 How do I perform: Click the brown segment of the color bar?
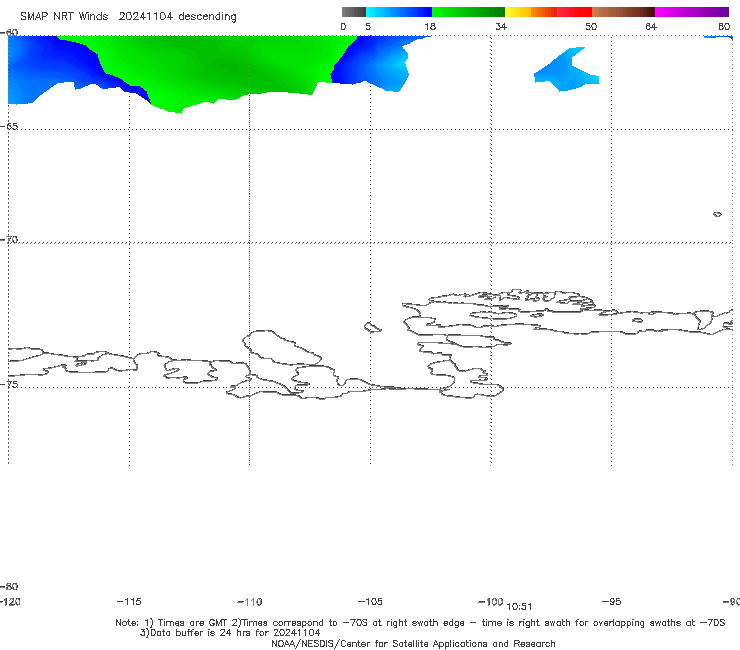point(623,12)
